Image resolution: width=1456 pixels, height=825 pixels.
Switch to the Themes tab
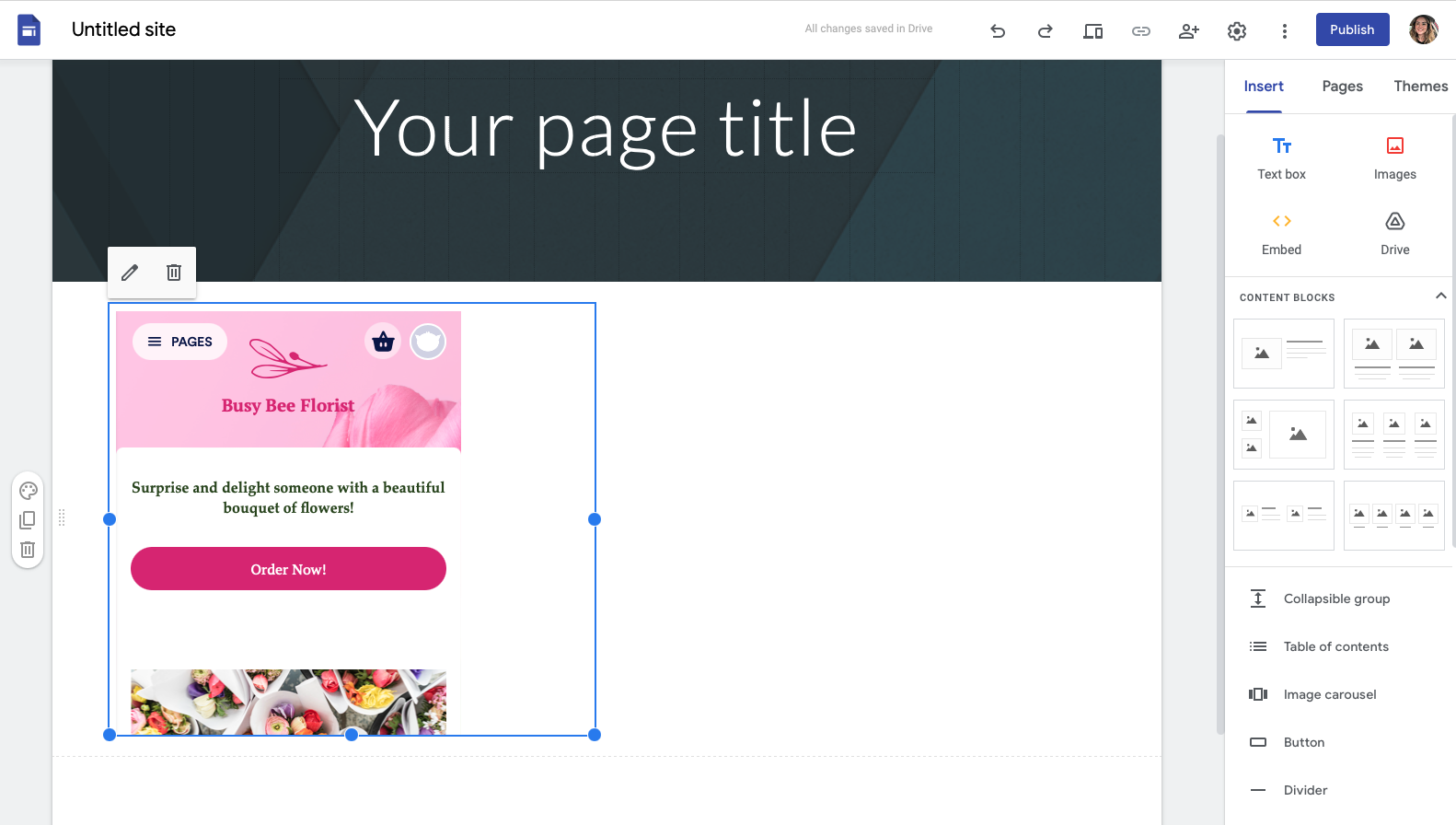click(1420, 87)
